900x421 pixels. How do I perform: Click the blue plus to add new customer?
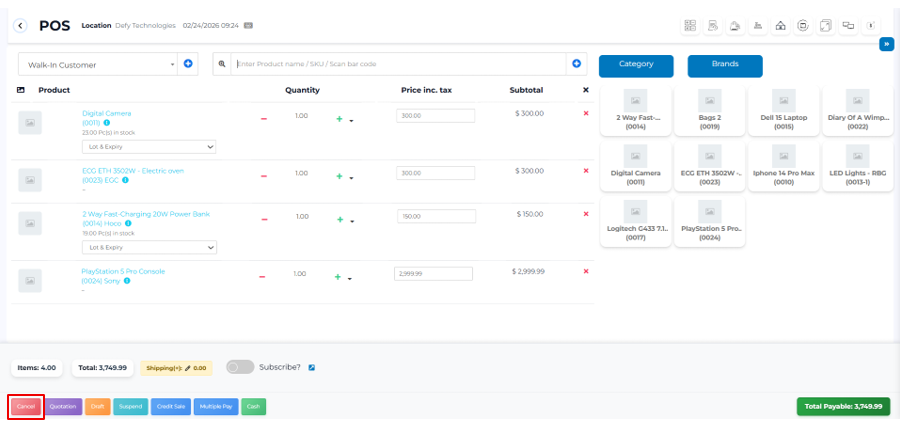[x=187, y=64]
